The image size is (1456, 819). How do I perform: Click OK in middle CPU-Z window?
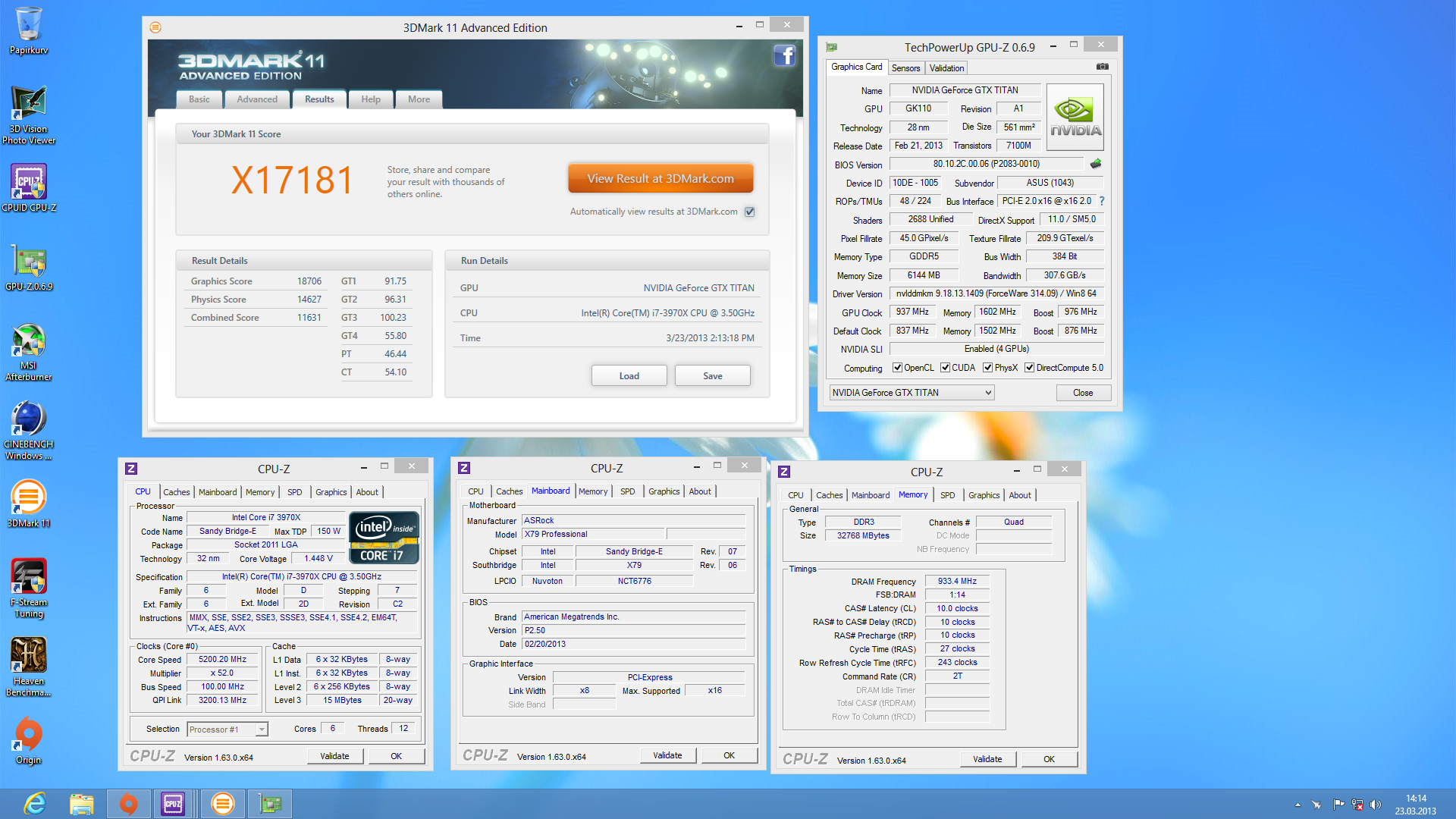click(729, 755)
